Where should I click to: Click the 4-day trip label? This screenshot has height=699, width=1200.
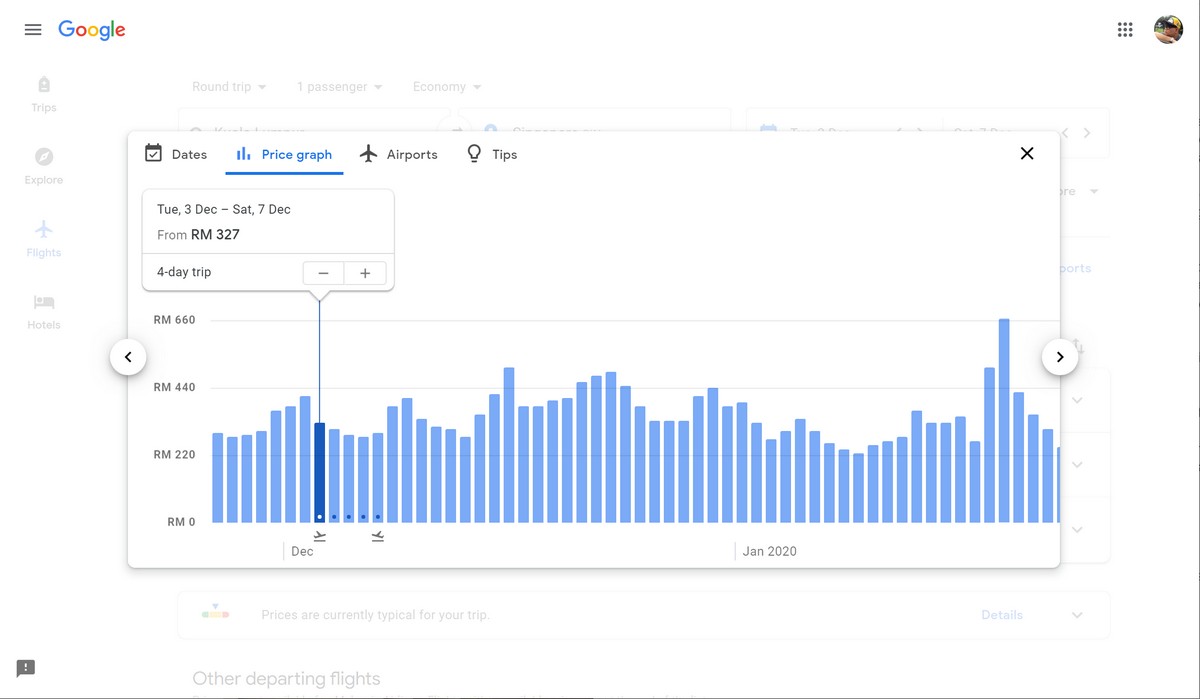click(x=184, y=272)
